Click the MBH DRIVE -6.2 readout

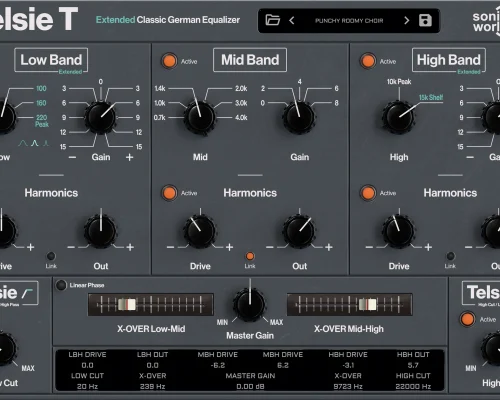[218, 360]
